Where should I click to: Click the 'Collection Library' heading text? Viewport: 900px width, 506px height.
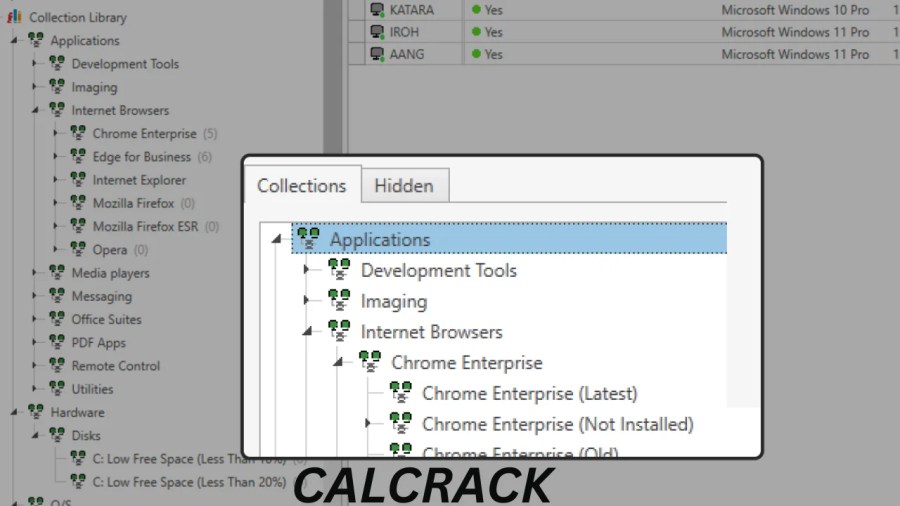(78, 17)
